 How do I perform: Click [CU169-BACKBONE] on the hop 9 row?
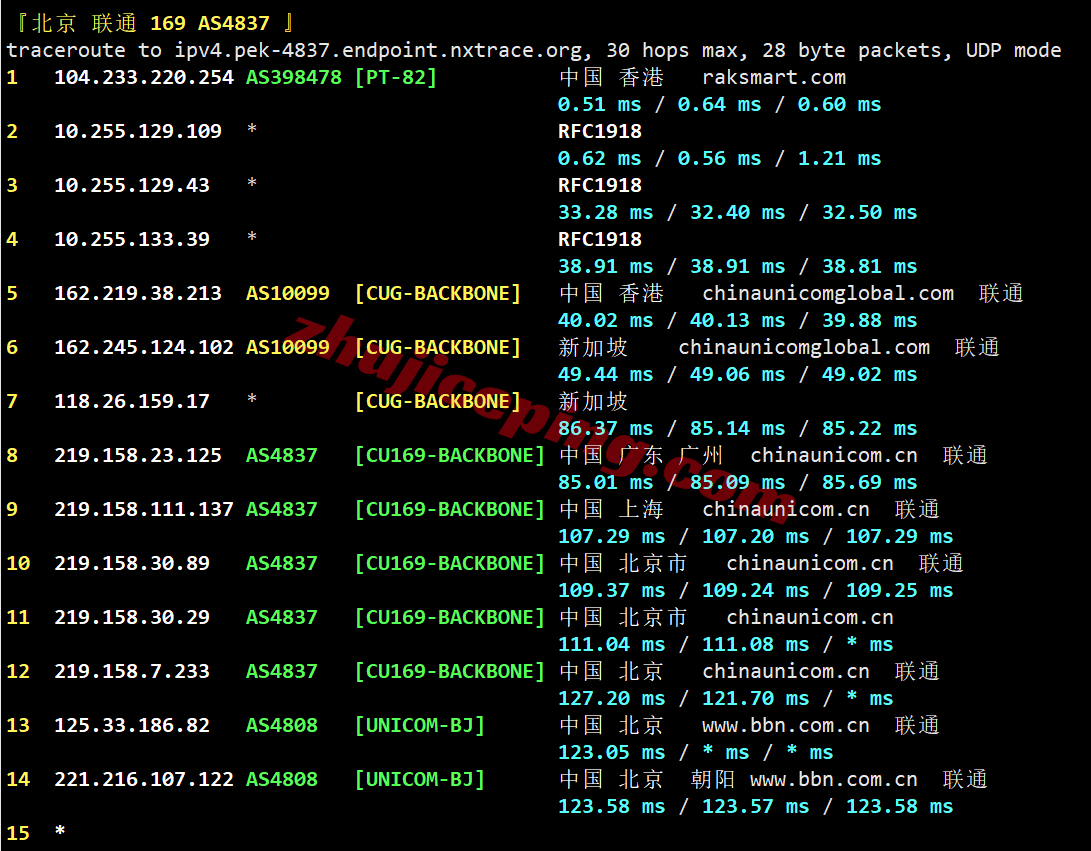point(449,509)
